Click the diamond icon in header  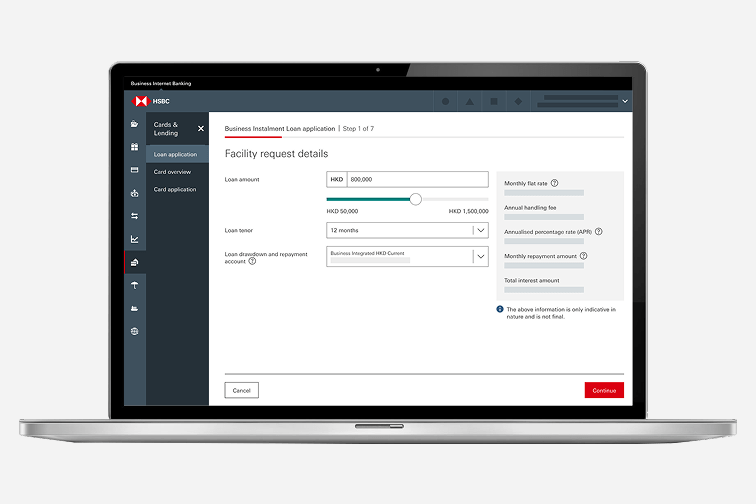click(x=518, y=101)
